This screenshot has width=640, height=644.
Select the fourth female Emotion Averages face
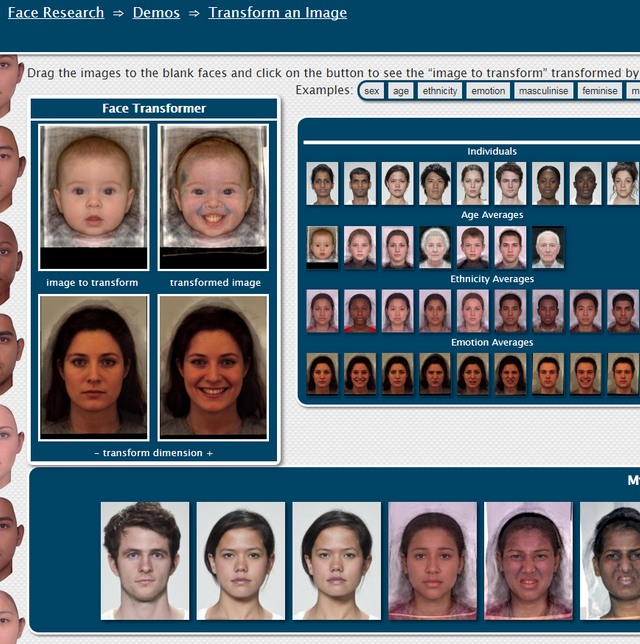pyautogui.click(x=435, y=374)
